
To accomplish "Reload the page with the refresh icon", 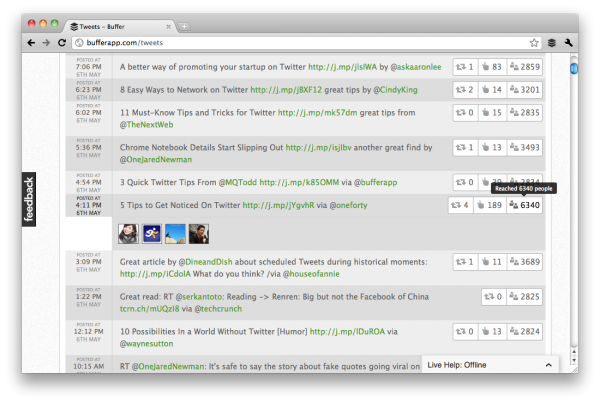I will [x=63, y=43].
